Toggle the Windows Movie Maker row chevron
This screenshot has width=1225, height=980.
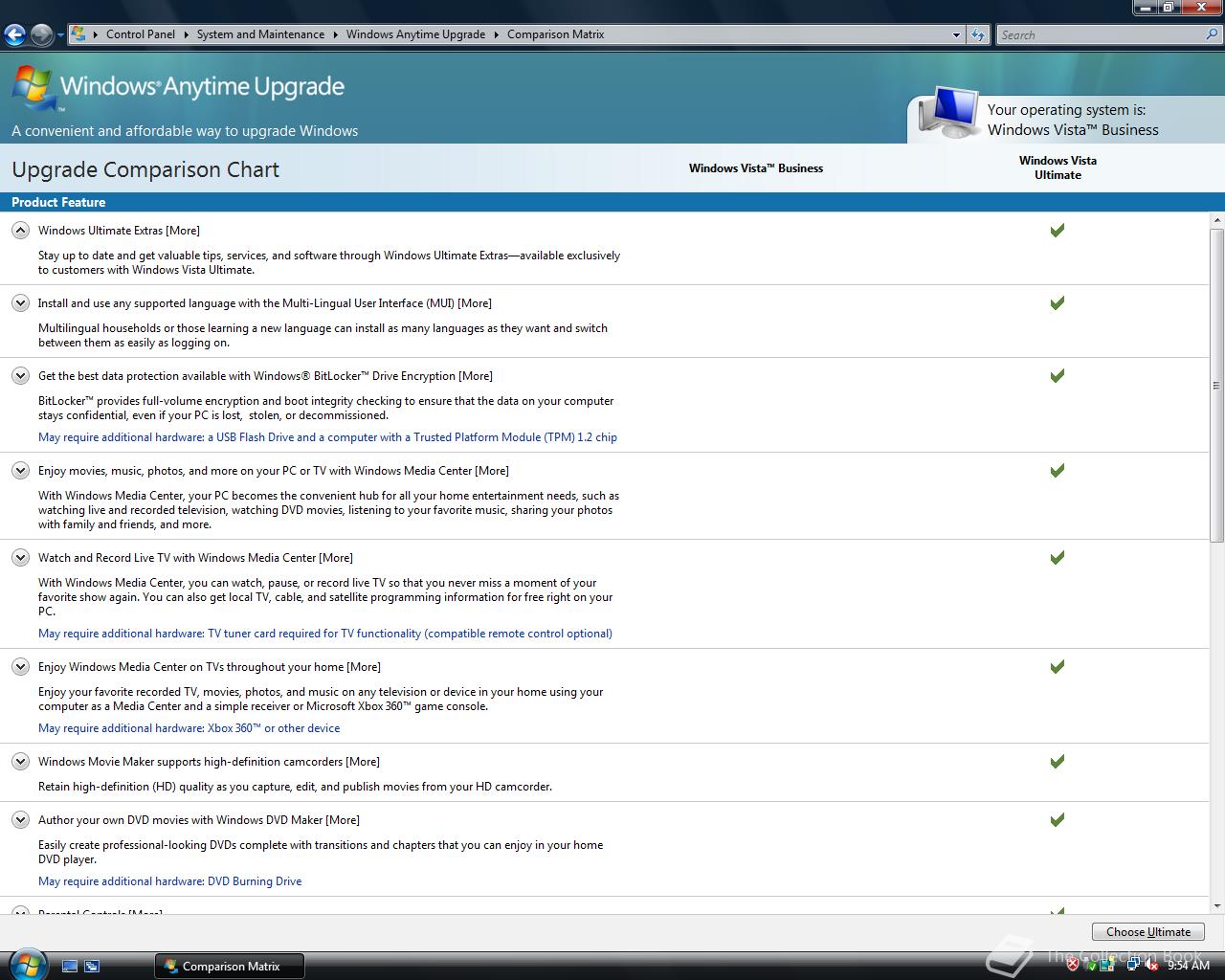pos(20,761)
